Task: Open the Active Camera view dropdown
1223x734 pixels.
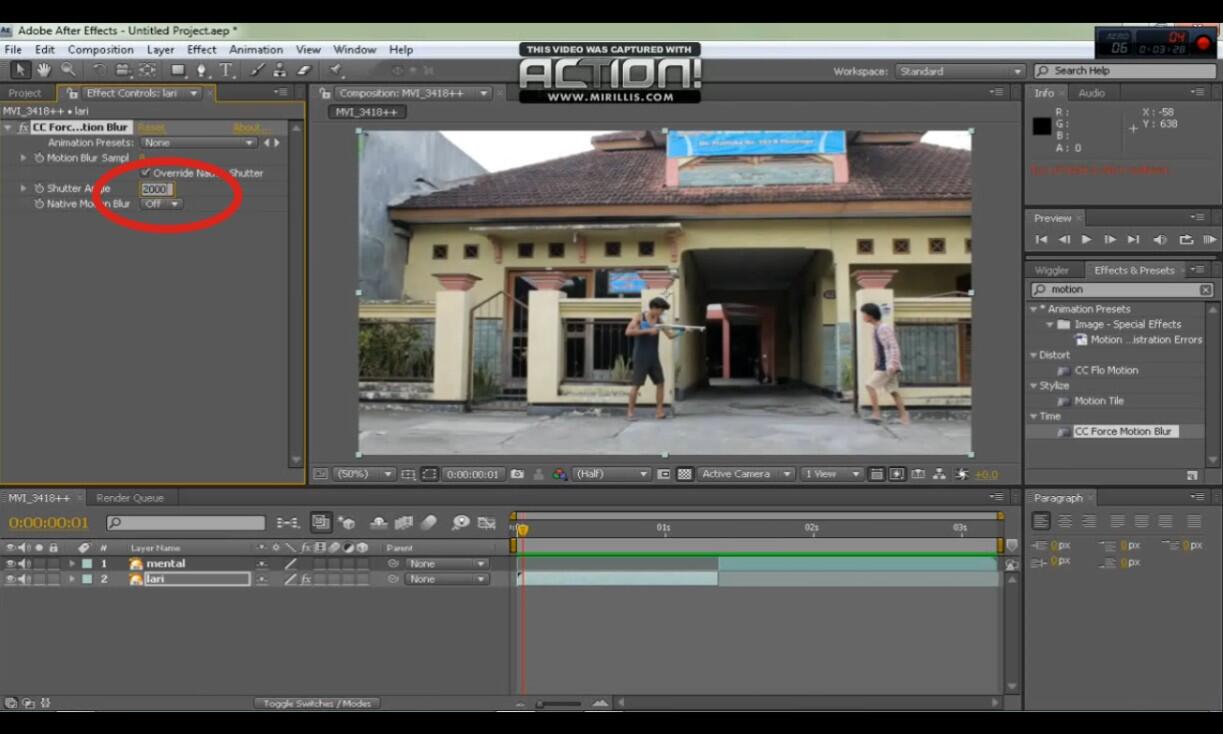Action: tap(746, 474)
